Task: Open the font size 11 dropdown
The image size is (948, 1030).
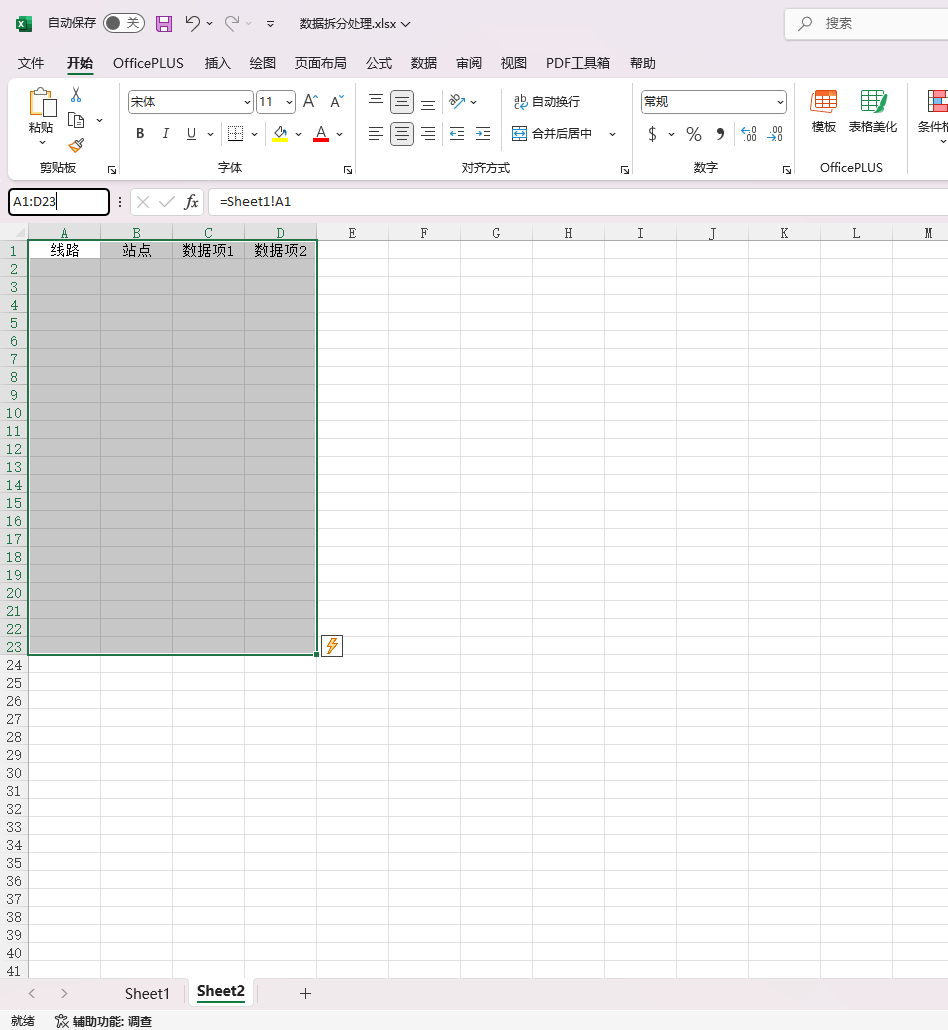Action: pyautogui.click(x=289, y=102)
